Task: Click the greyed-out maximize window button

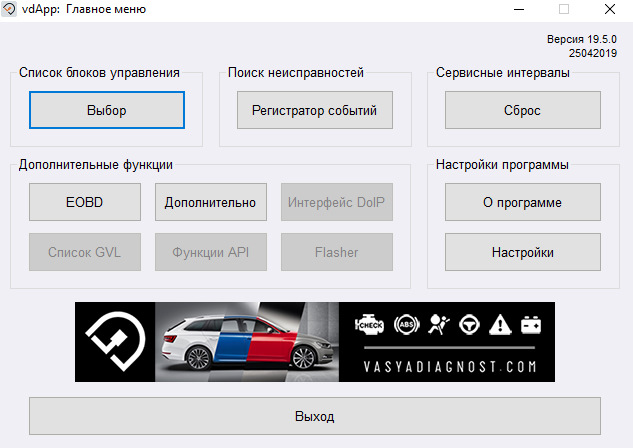Action: coord(564,9)
